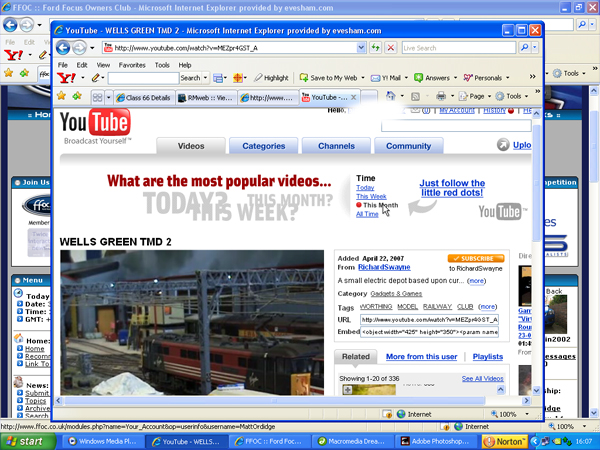Click the Live Search magnifier icon
Viewport: 600px width, 450px height.
click(525, 47)
